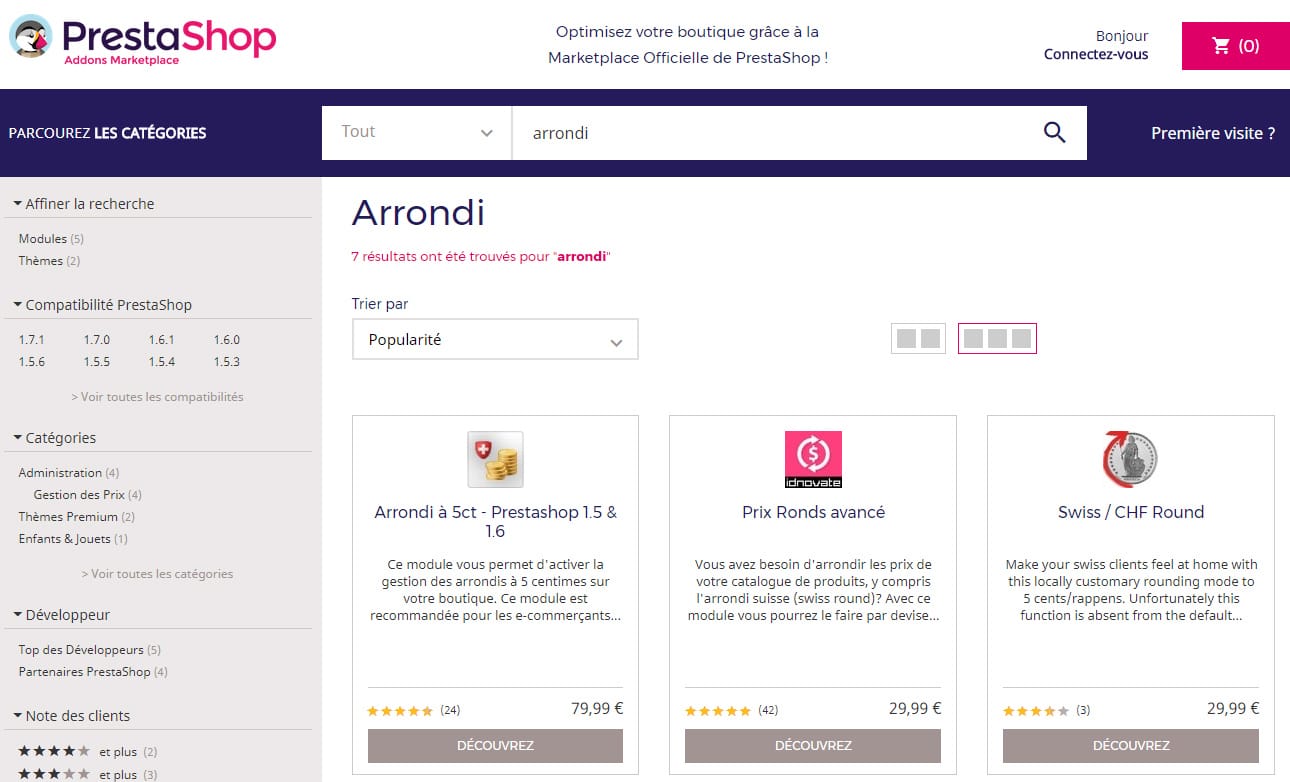The height and width of the screenshot is (782, 1290).
Task: Click the search magnifier icon
Action: (1054, 132)
